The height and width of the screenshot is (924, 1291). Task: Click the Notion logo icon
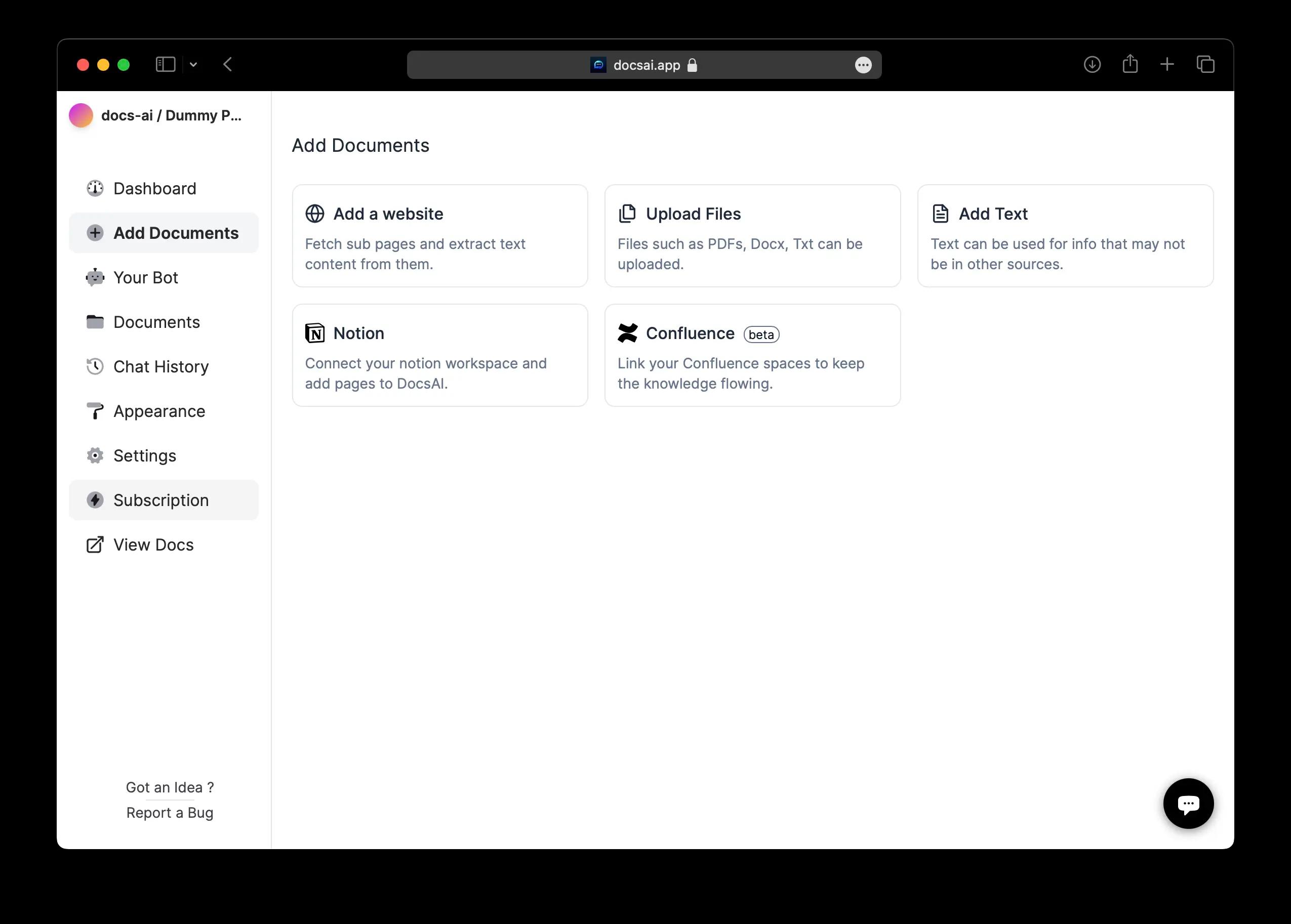click(x=315, y=333)
